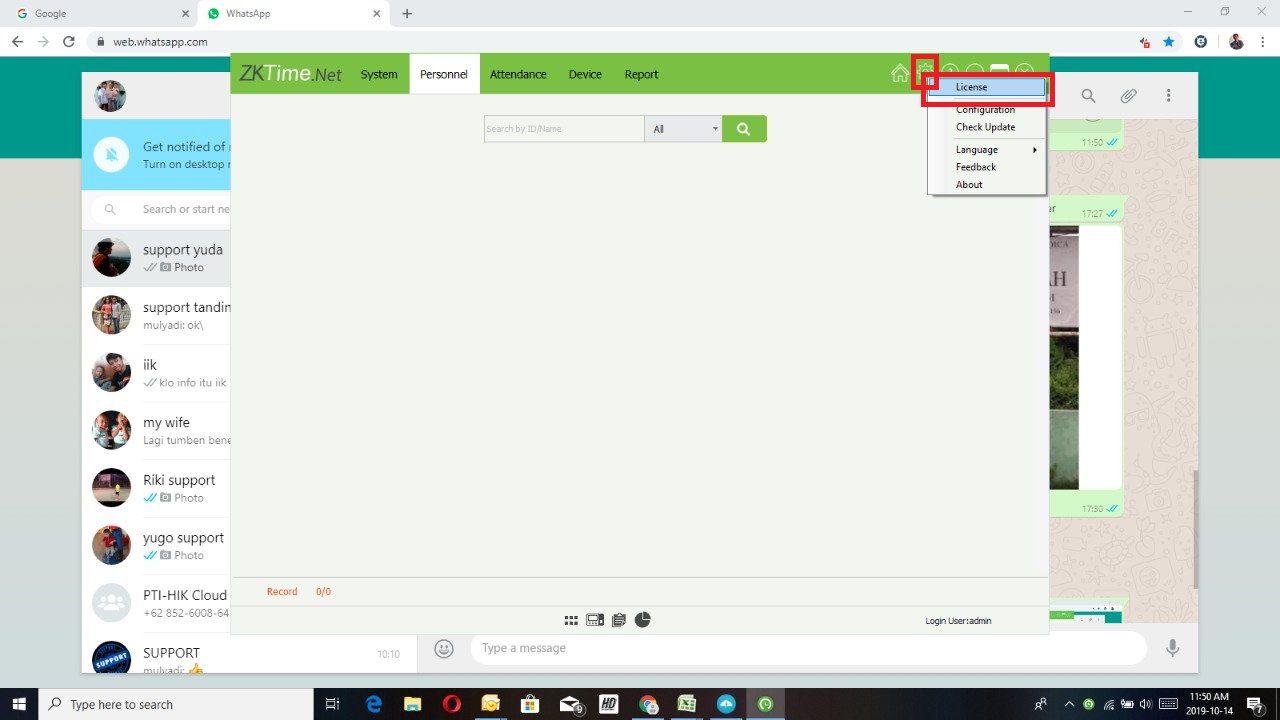Open Microsoft Edge from the taskbar
This screenshot has height=720, width=1280.
pos(374,704)
